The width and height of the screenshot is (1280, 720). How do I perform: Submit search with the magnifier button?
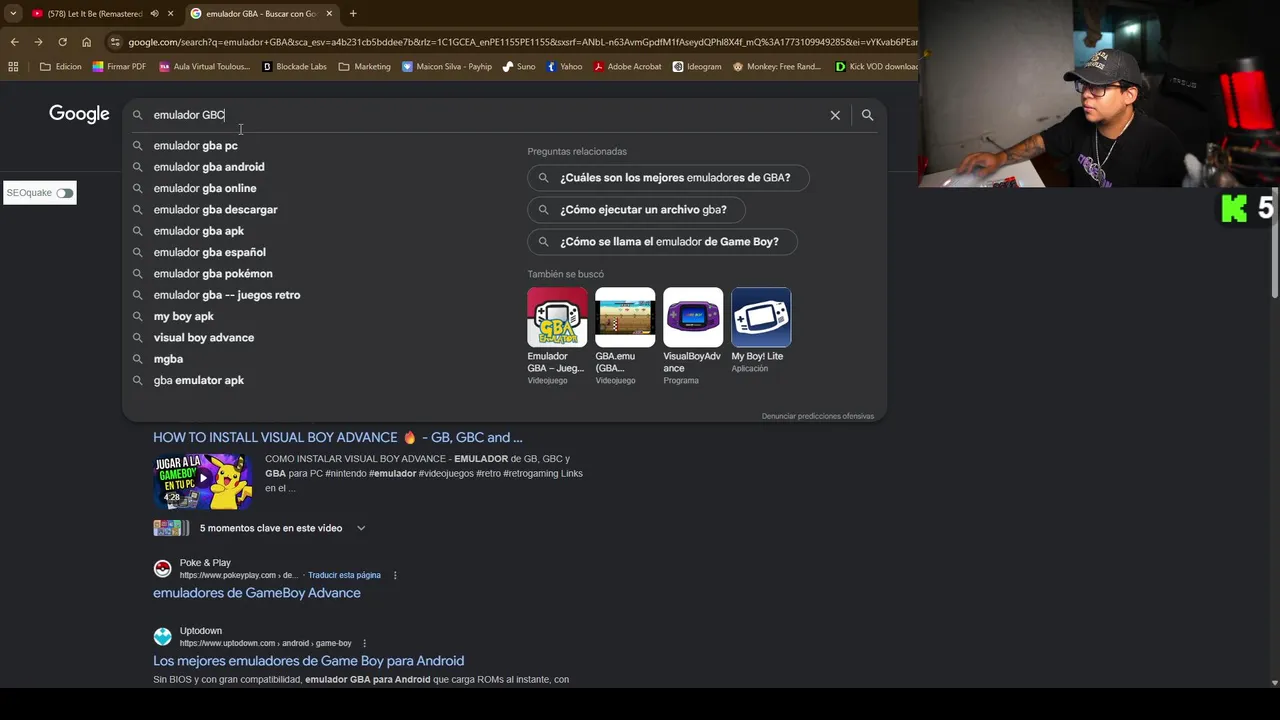[x=867, y=115]
